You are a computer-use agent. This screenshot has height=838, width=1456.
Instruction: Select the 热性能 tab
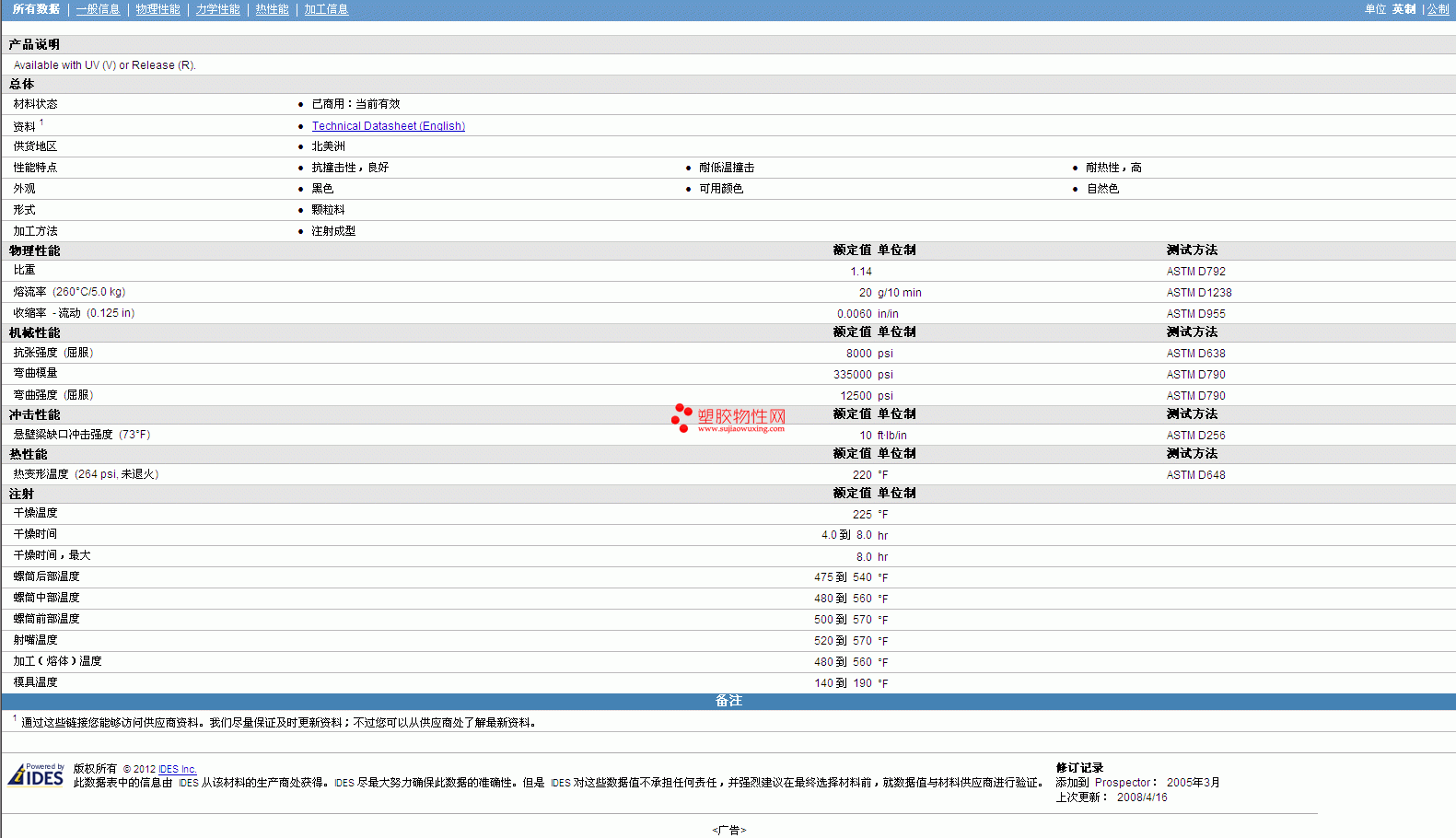272,9
